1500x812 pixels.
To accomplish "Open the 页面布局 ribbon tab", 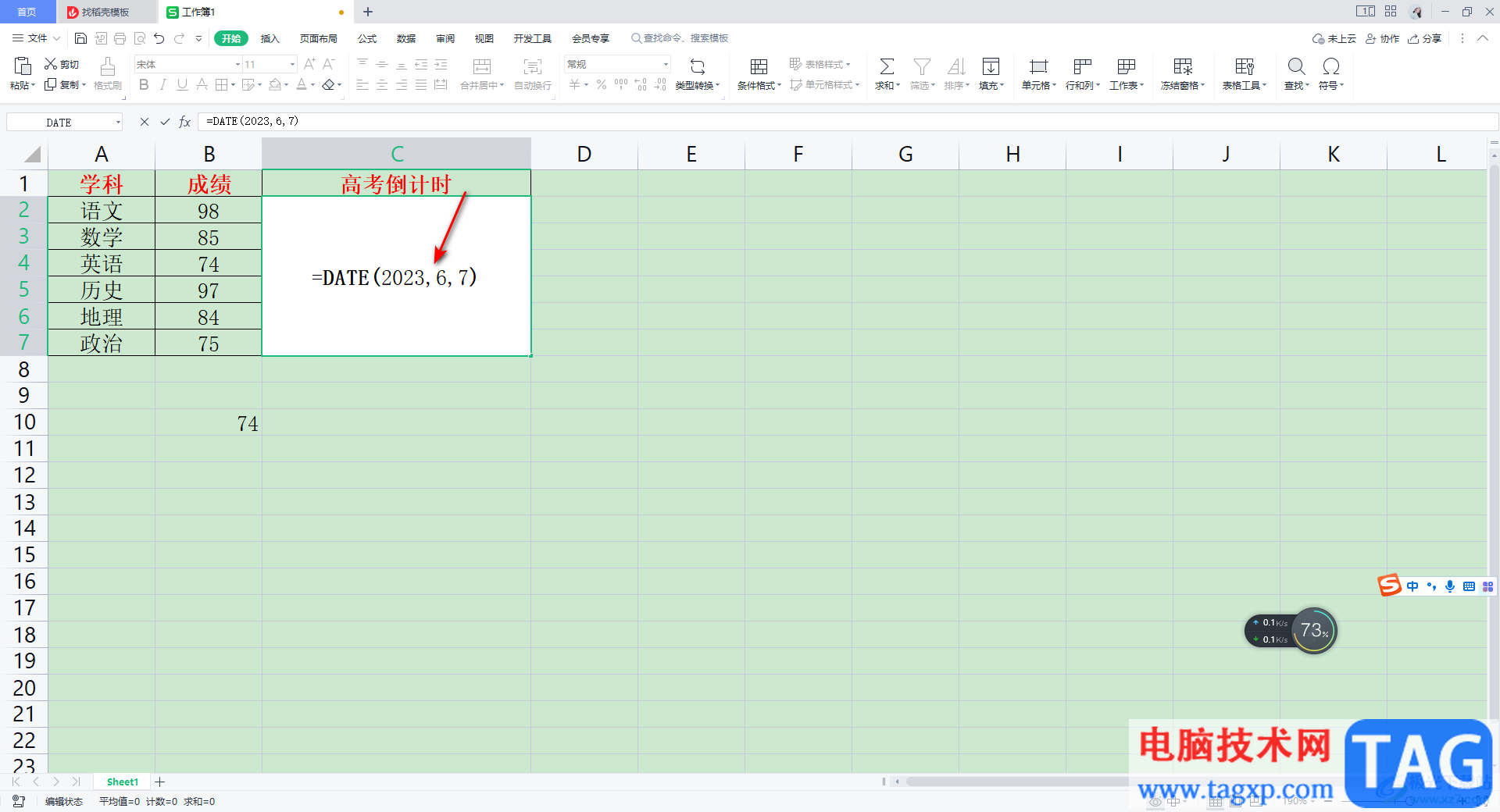I will point(319,38).
